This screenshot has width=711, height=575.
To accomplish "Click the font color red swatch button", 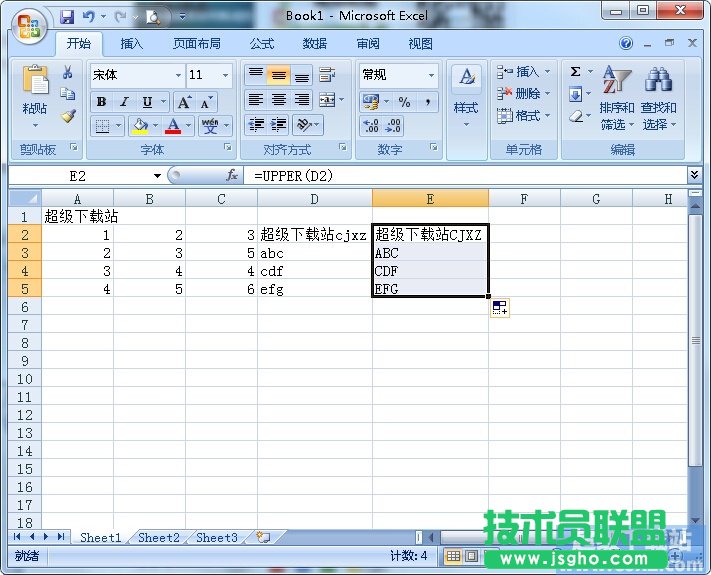I will pos(173,126).
